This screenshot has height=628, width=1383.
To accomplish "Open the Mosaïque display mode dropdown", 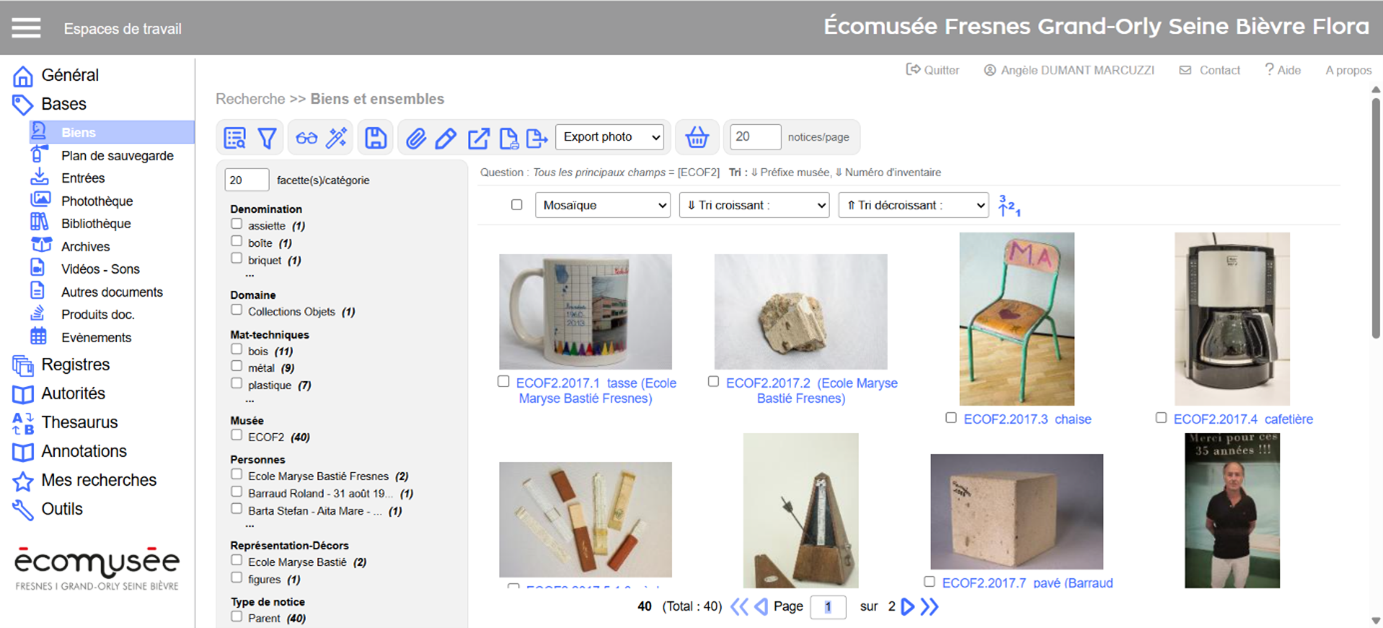I will click(603, 205).
